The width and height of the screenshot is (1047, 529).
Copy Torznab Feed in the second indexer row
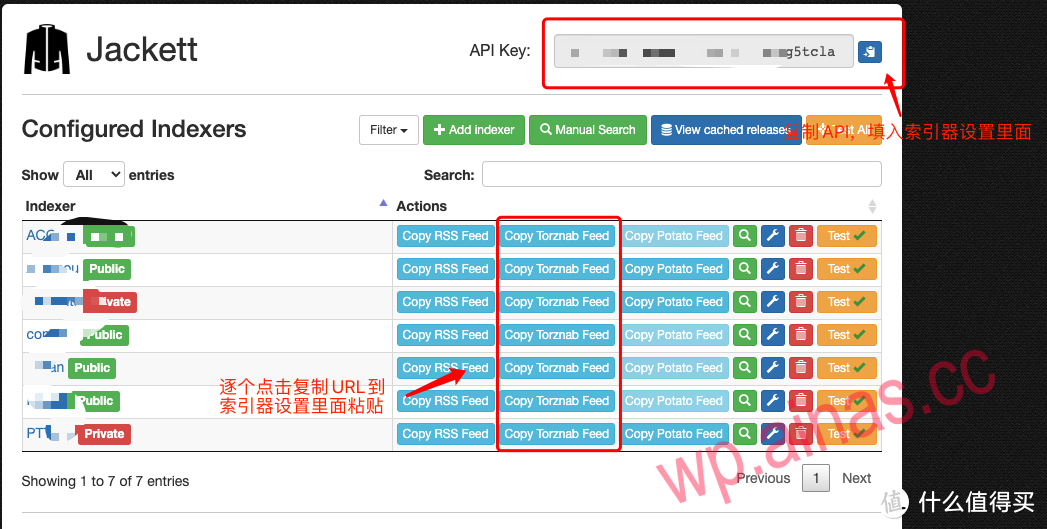coord(557,269)
